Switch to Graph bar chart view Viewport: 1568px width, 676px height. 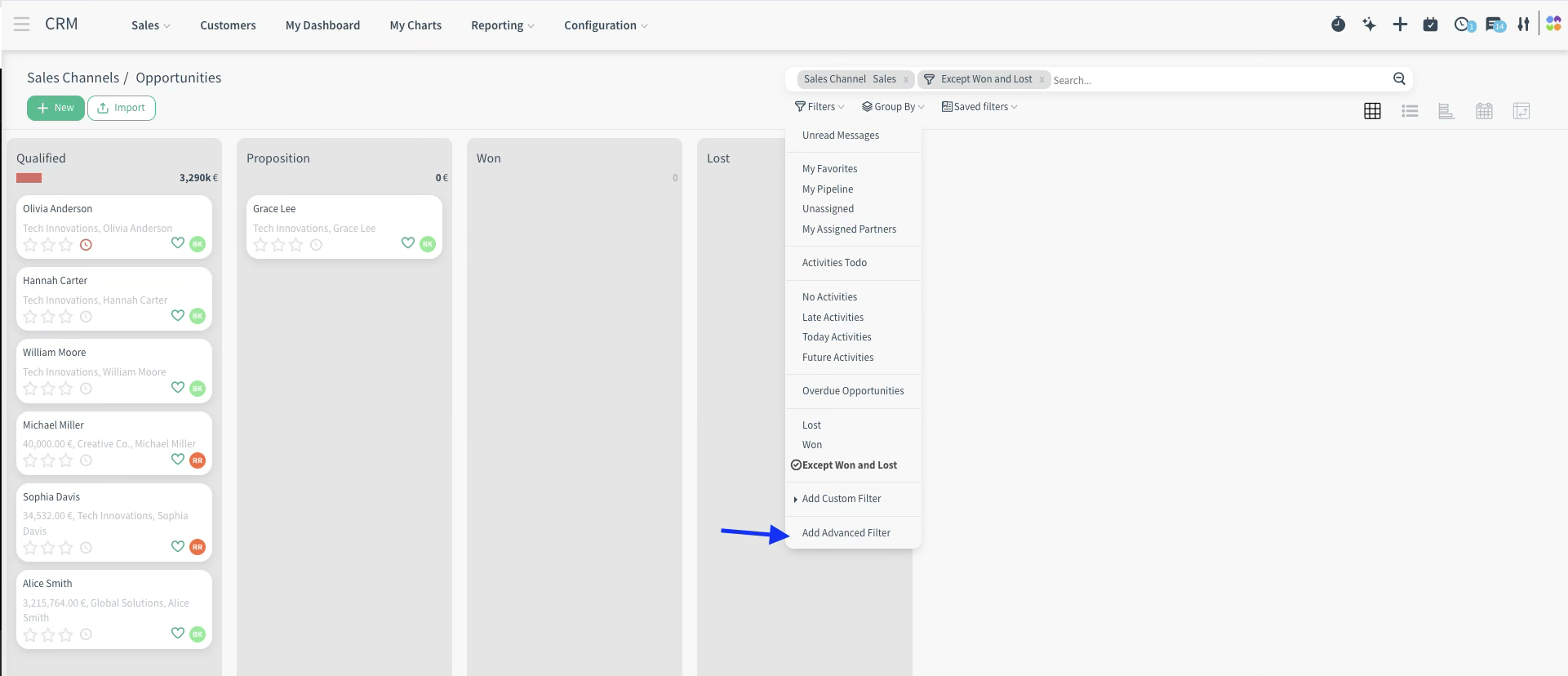pos(1446,111)
